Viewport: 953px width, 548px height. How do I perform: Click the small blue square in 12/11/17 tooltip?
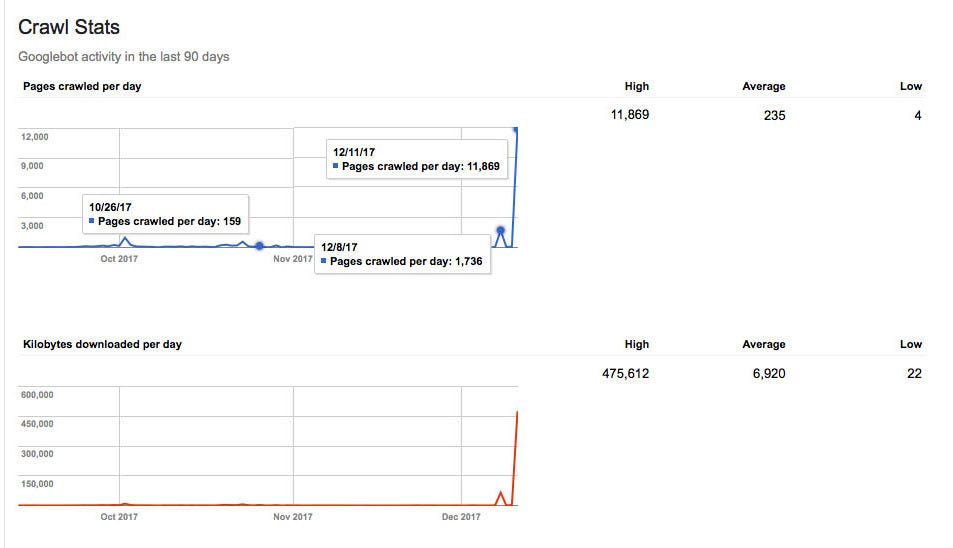click(336, 167)
